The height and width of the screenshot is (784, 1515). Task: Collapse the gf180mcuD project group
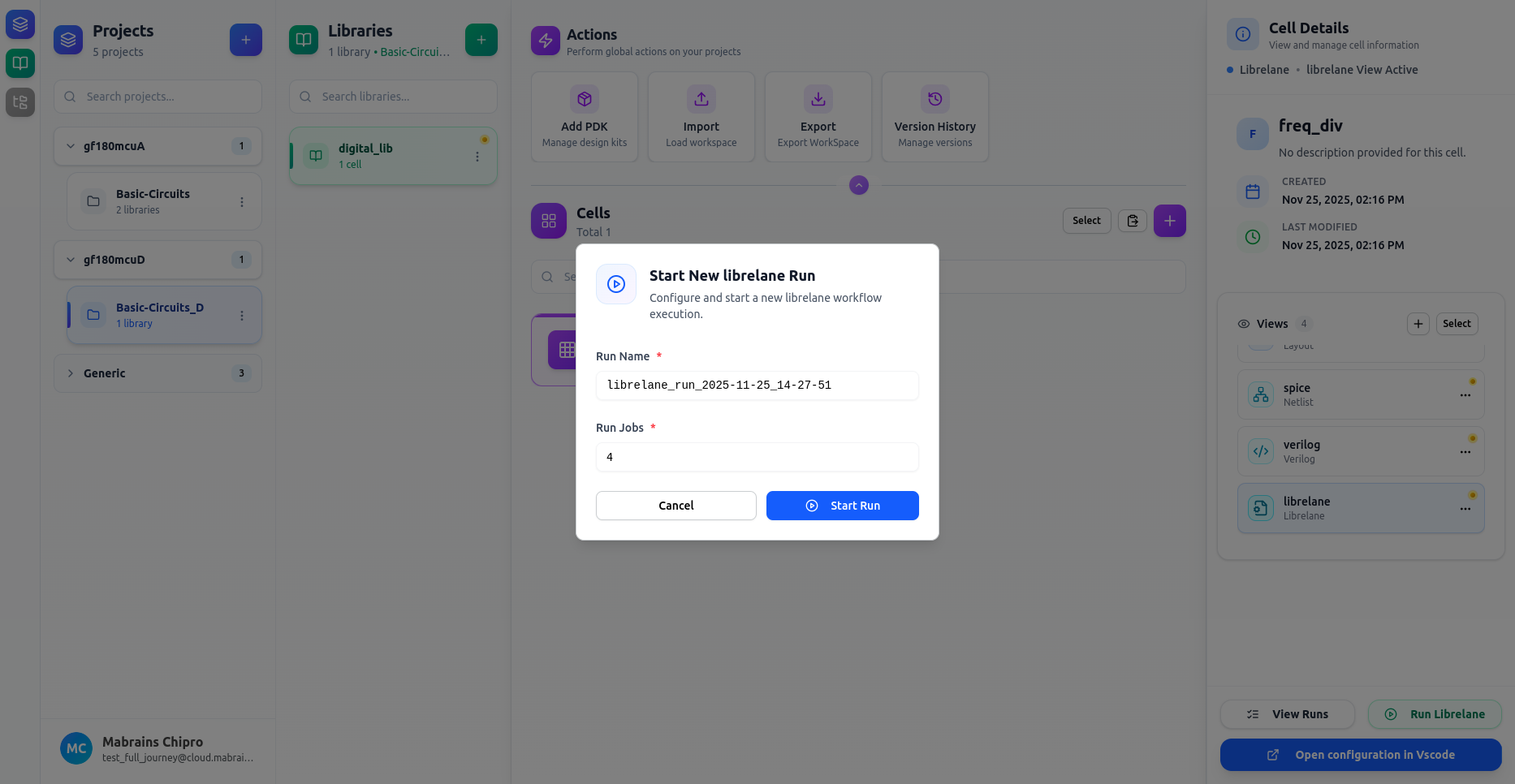[71, 260]
